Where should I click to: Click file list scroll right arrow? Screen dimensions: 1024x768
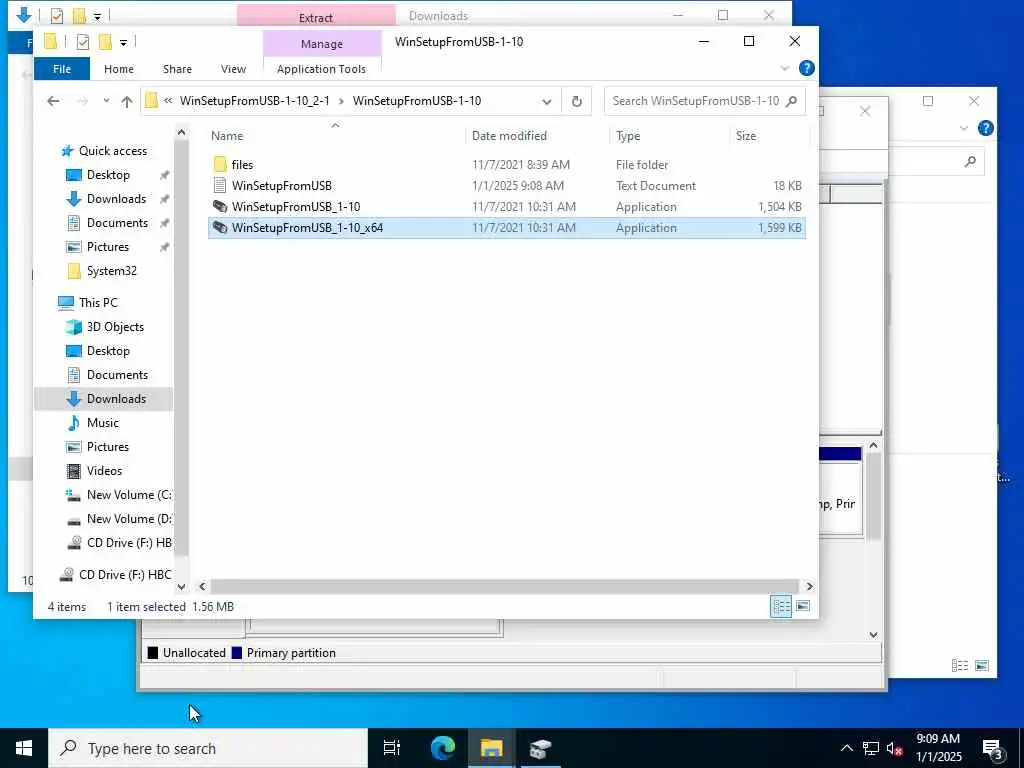click(809, 586)
